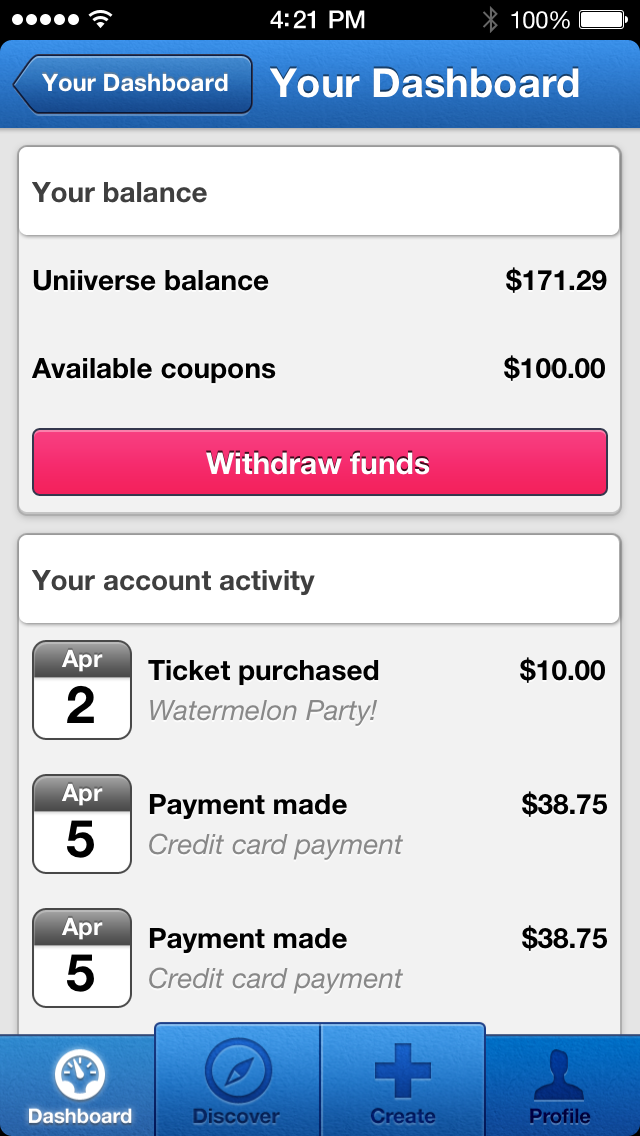Image resolution: width=640 pixels, height=1136 pixels.
Task: Tap the Wi-Fi signal icon
Action: [x=100, y=19]
